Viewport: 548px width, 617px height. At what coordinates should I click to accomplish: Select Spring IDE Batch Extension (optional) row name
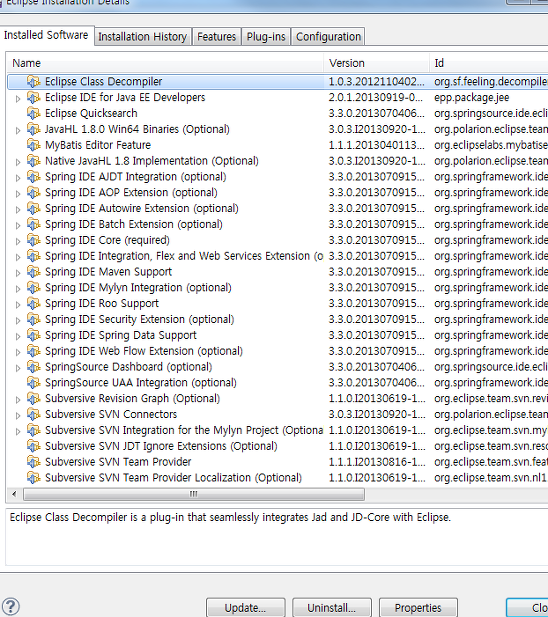tap(134, 224)
